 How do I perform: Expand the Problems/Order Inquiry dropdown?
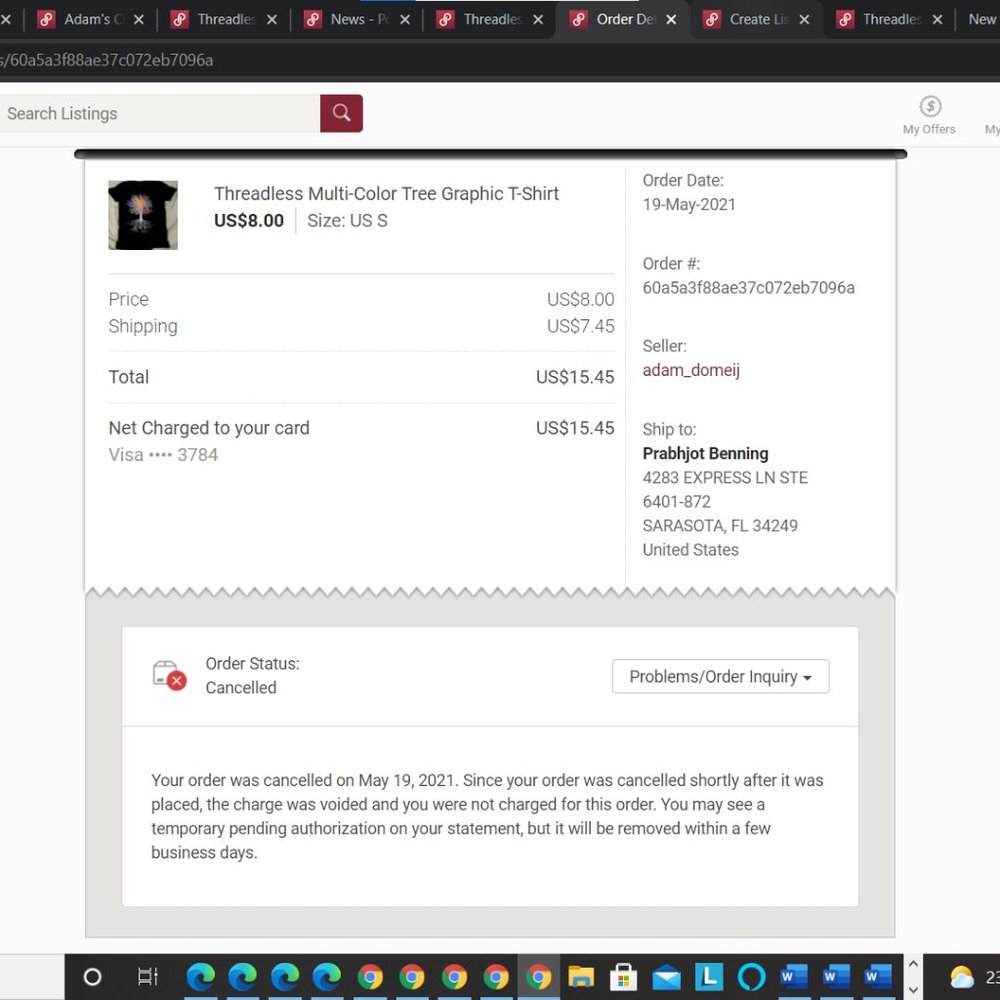coord(720,677)
